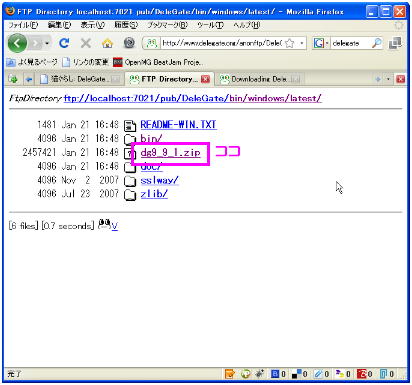The image size is (412, 385).
Task: Open the search engine chooser dropdown
Action: [327, 43]
